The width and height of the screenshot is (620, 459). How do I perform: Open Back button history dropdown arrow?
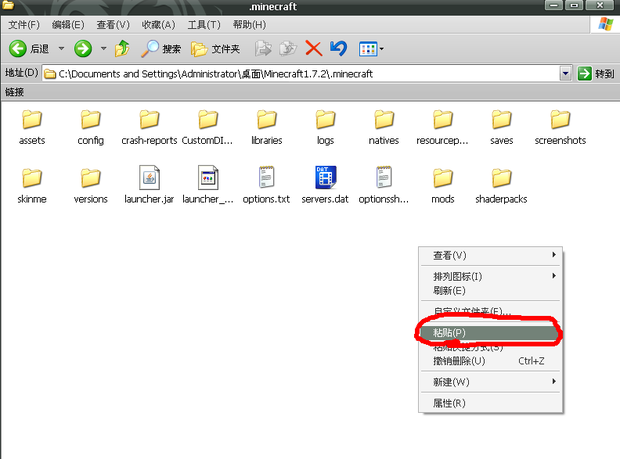pyautogui.click(x=61, y=49)
